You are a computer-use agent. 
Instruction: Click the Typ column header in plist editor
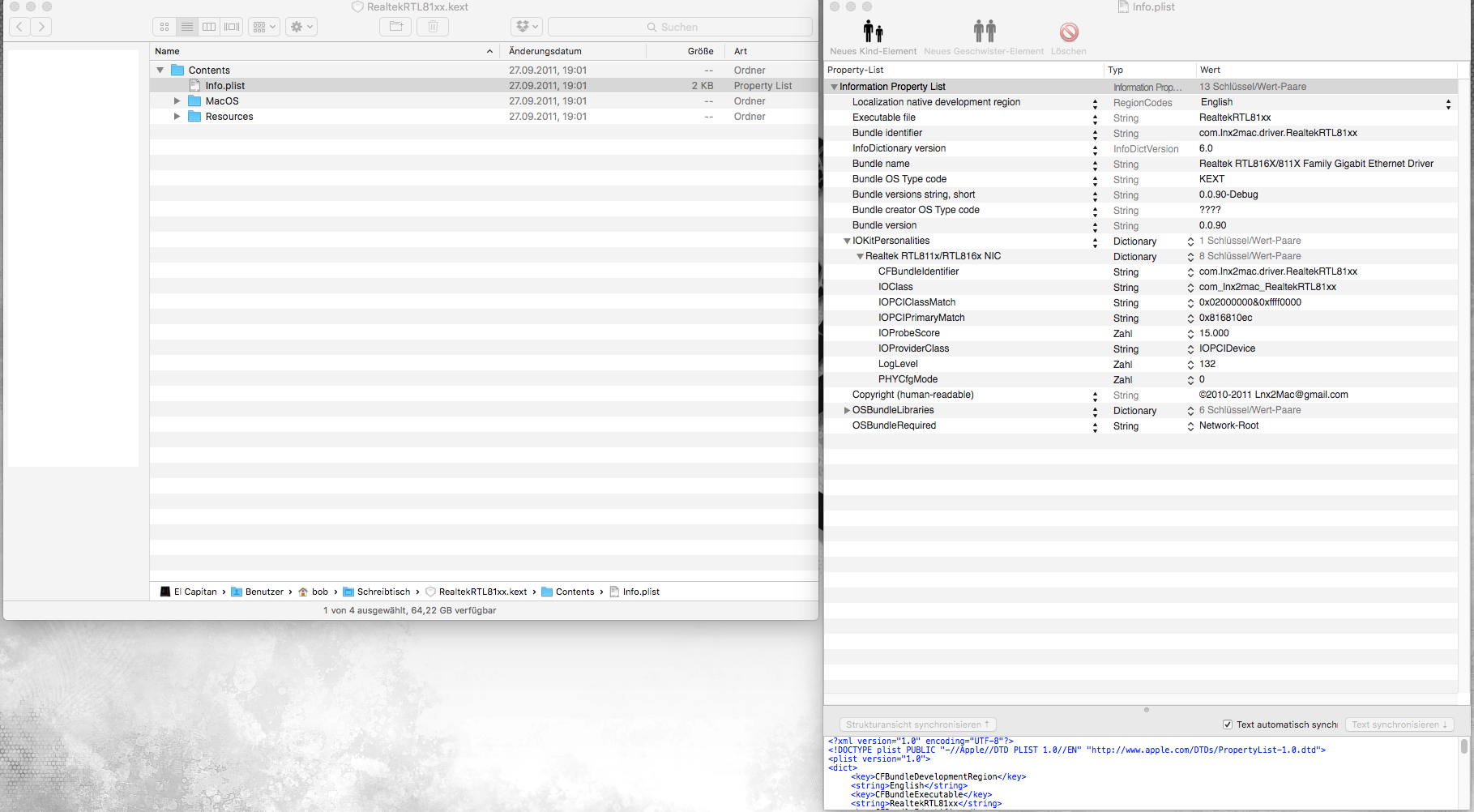[x=1150, y=70]
